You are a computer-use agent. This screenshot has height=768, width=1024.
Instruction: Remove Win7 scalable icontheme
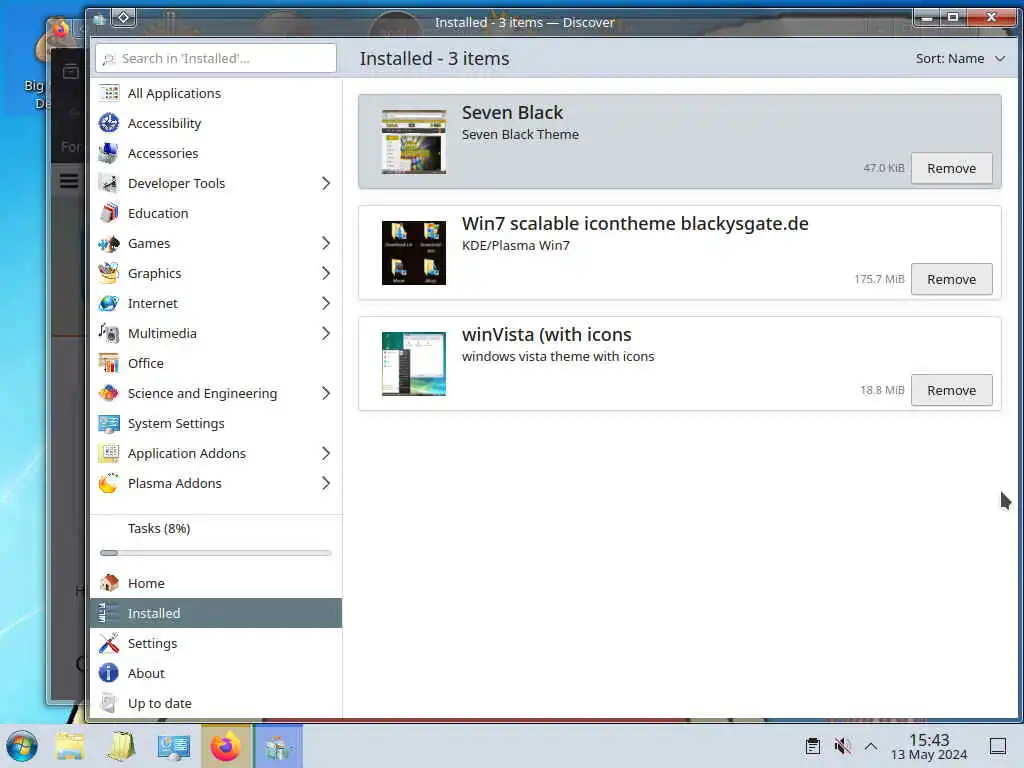[x=952, y=280]
